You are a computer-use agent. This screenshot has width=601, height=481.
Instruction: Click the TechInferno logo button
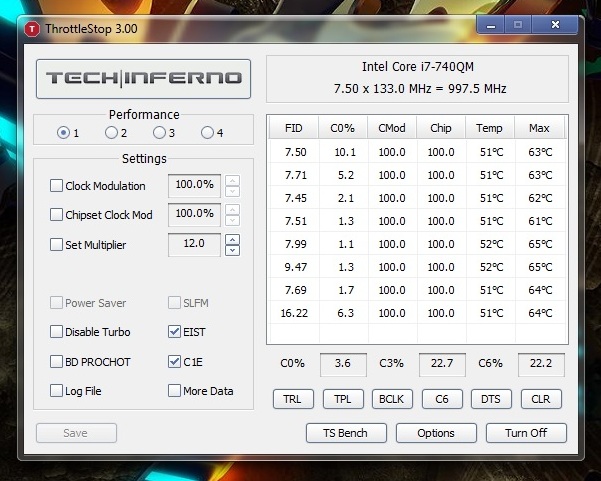(143, 79)
